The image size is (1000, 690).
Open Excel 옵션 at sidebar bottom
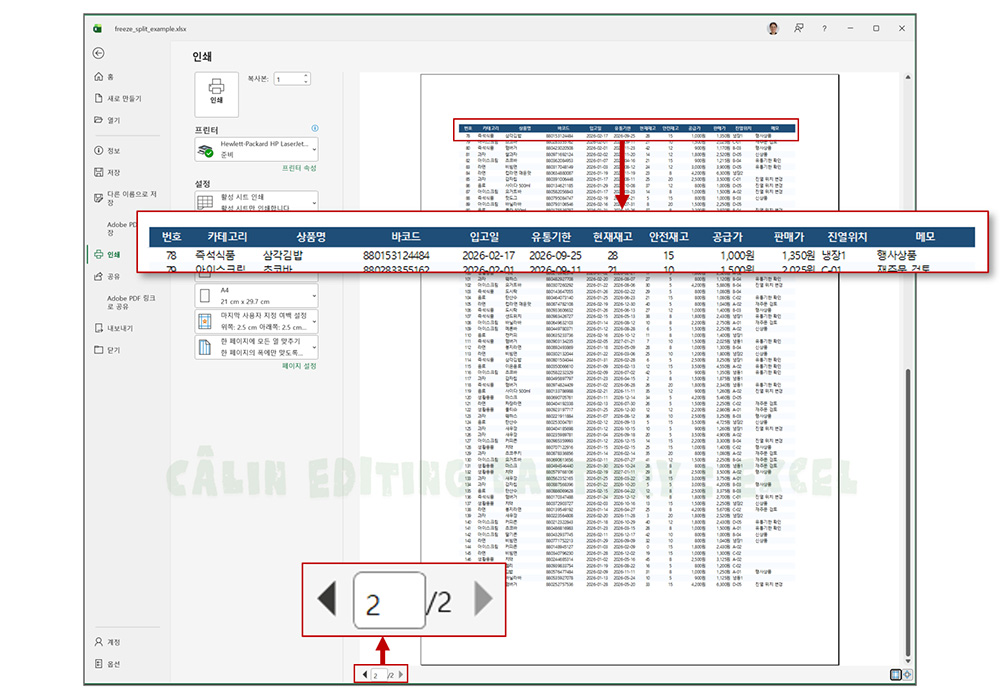[107, 664]
